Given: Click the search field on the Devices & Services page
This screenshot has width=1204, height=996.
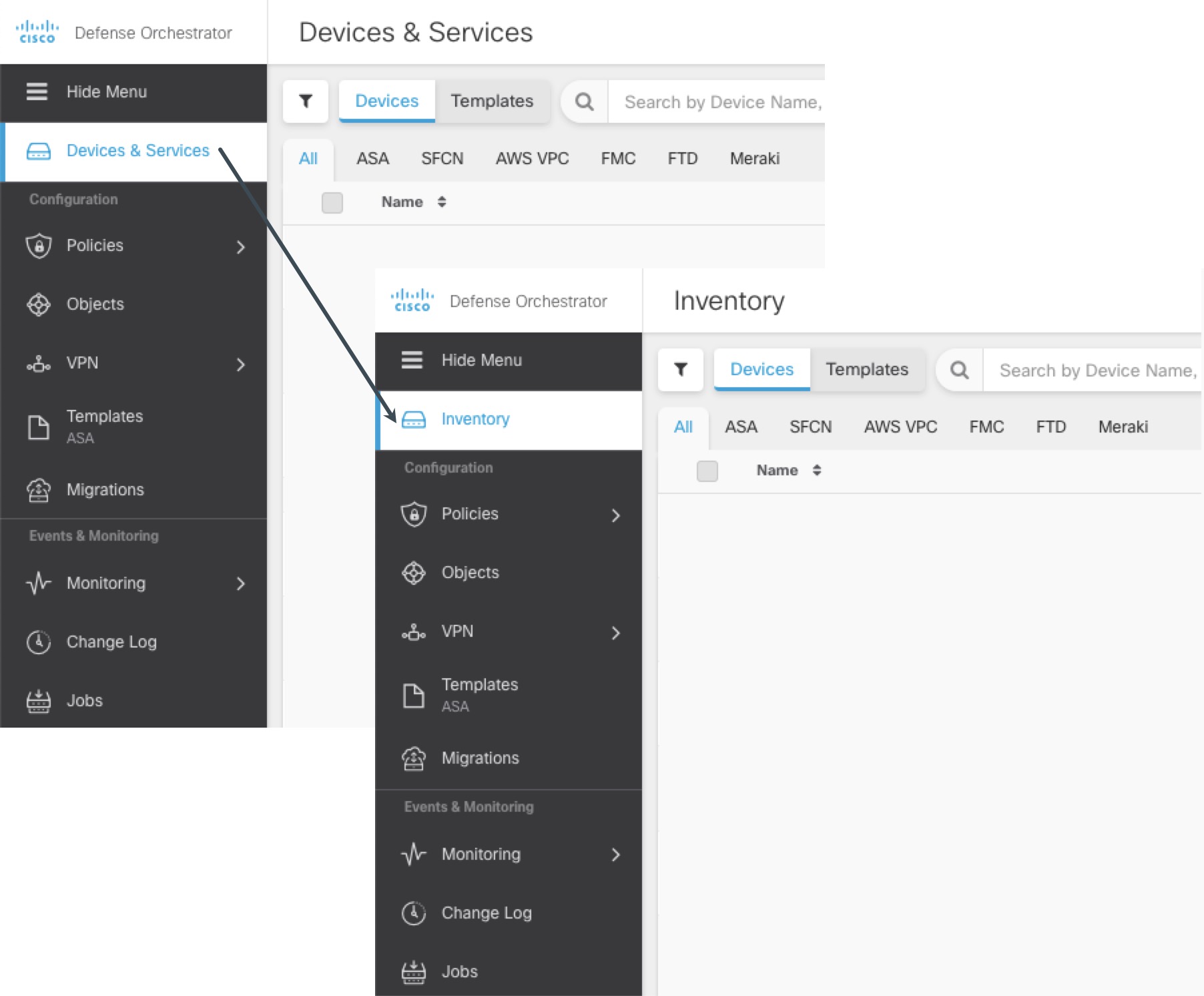Looking at the screenshot, I should 721,102.
